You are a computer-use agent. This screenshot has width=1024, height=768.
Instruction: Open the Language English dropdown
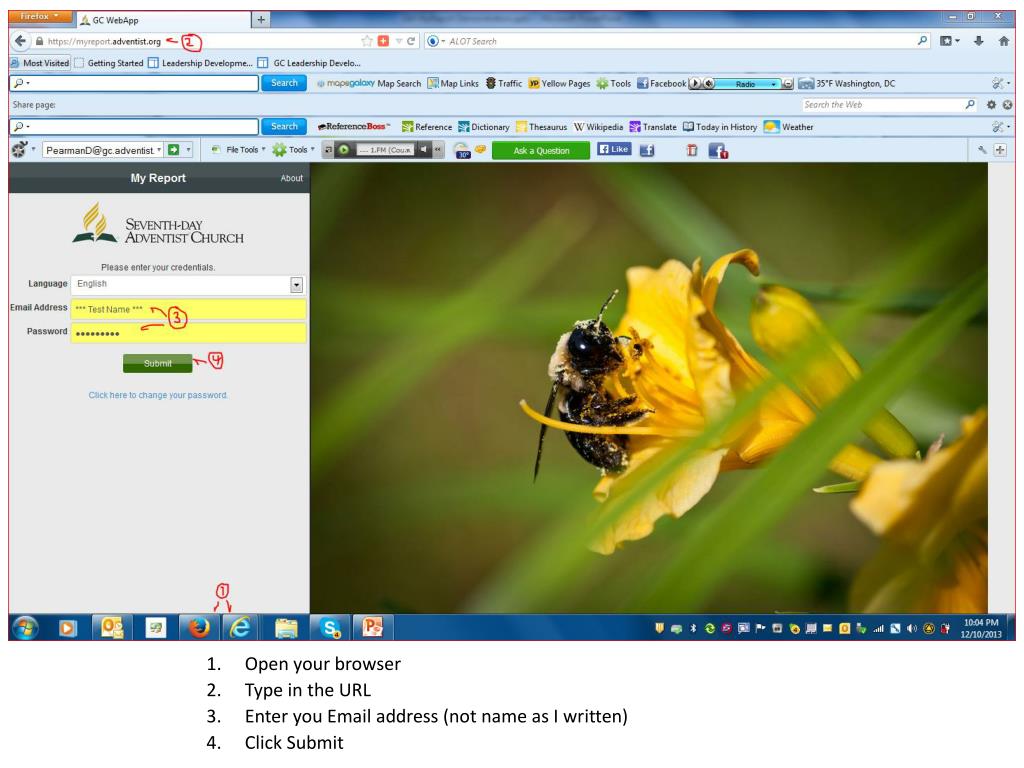(x=187, y=284)
